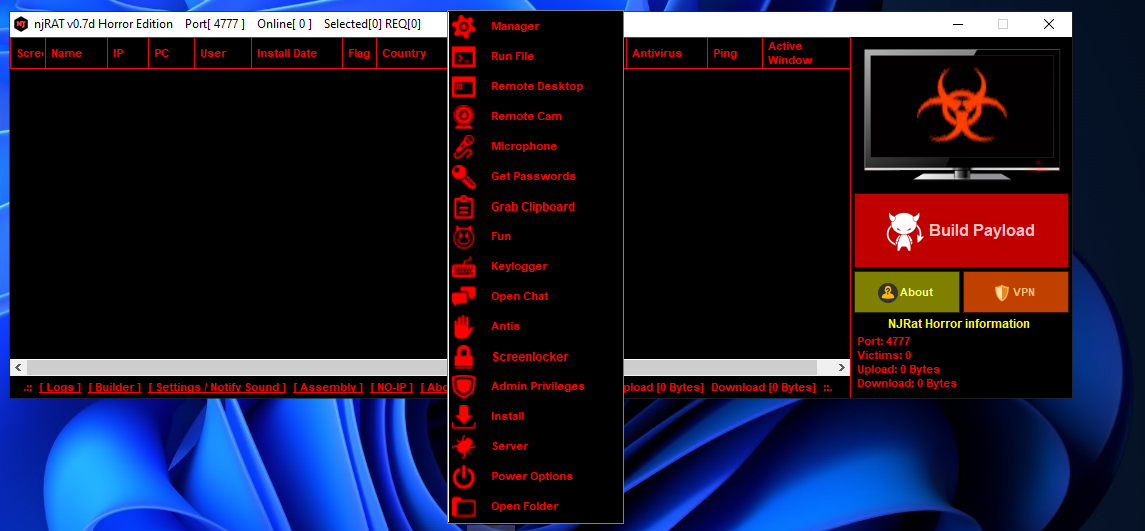Viewport: 1145px width, 531px height.
Task: Click the devil smiley icon for Fun
Action: click(x=464, y=237)
